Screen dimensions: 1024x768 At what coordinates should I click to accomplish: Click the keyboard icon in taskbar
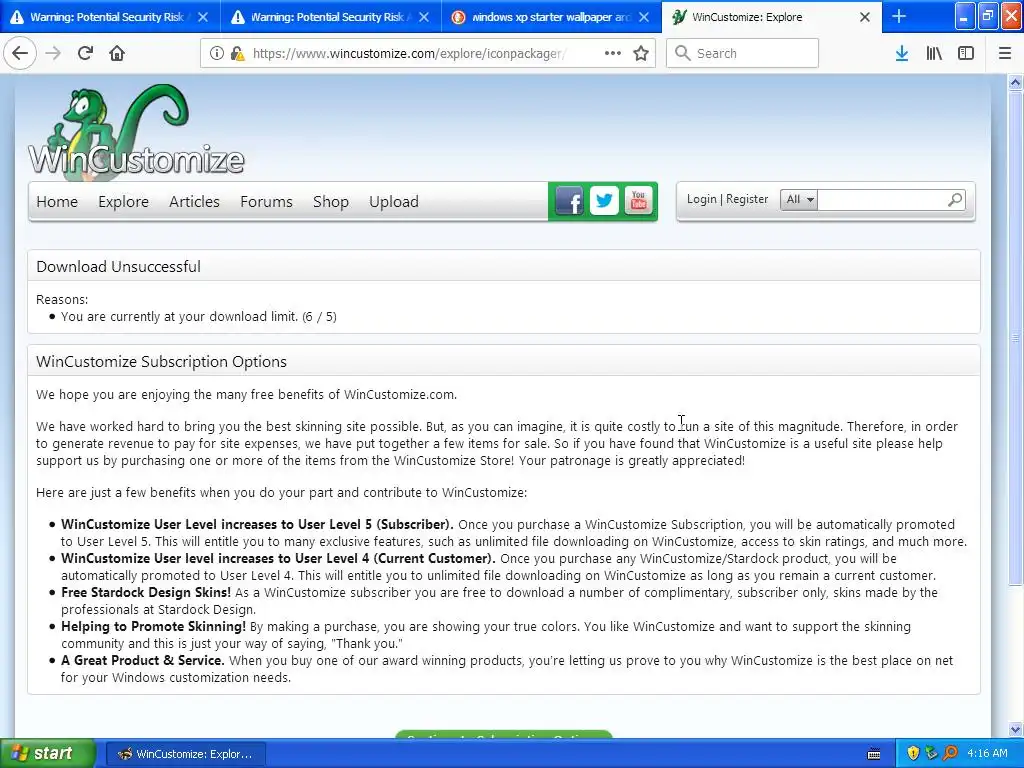pos(874,754)
